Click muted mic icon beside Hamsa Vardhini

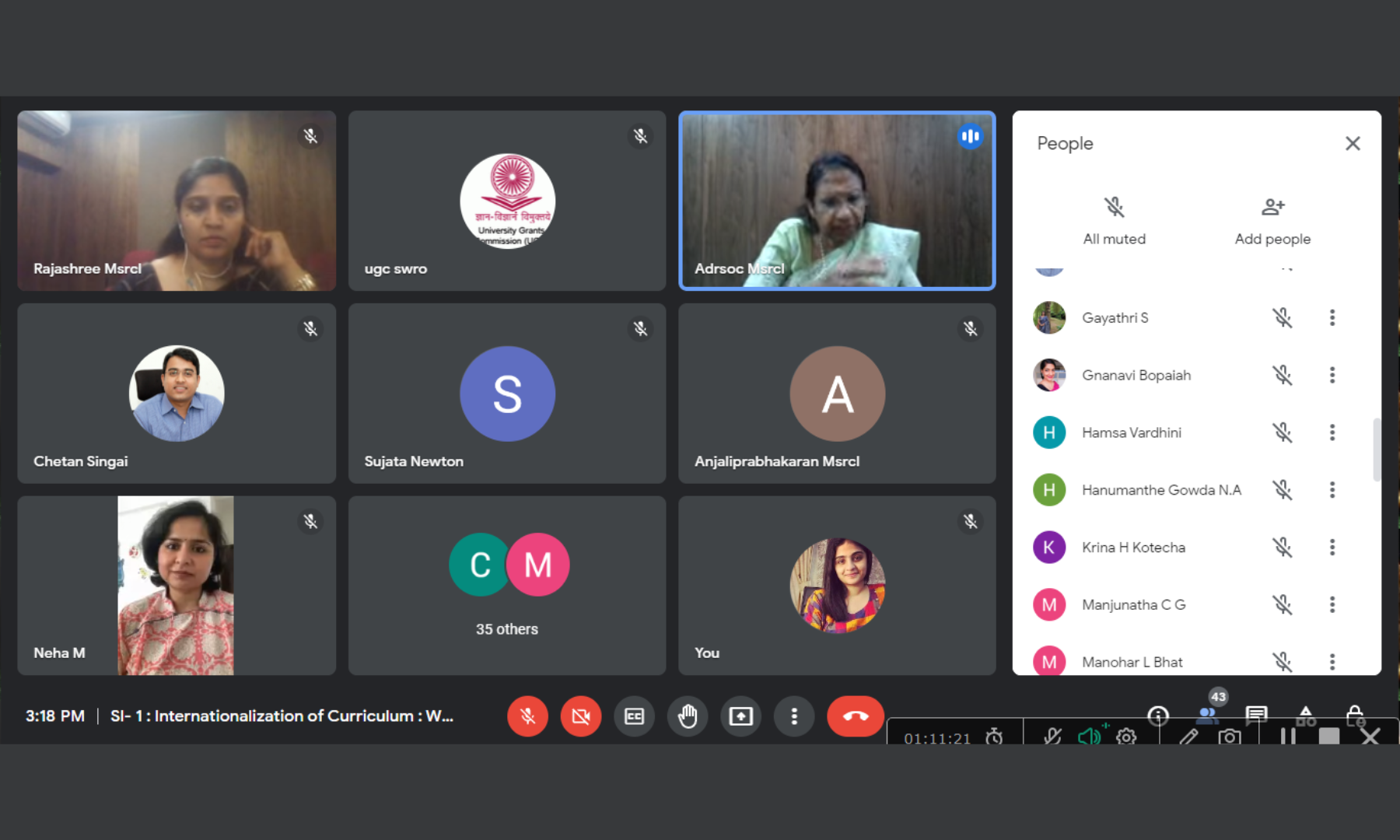[x=1282, y=432]
